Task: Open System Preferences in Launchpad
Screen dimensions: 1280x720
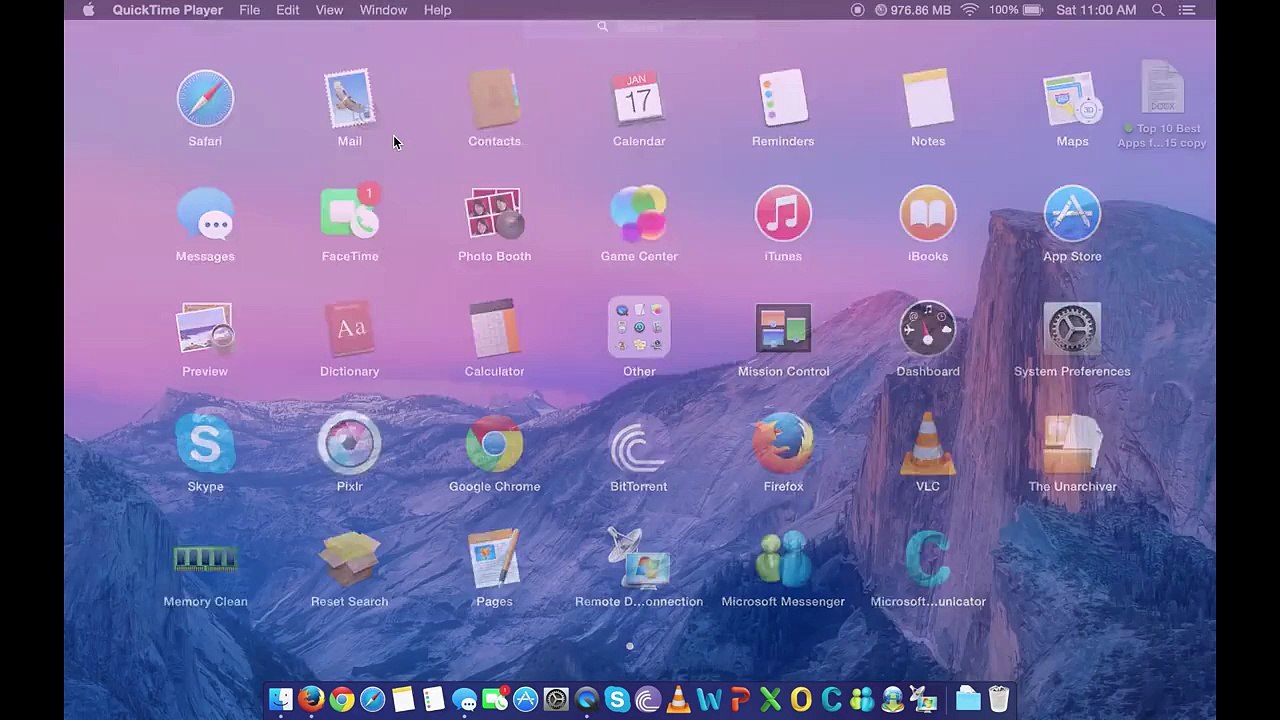Action: 1072,329
